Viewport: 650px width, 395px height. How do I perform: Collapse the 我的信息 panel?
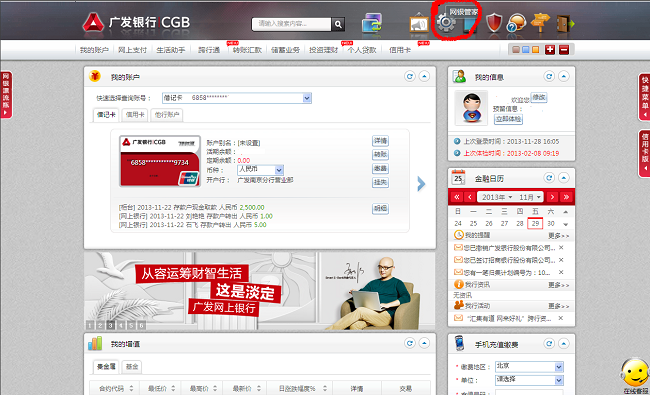(563, 76)
